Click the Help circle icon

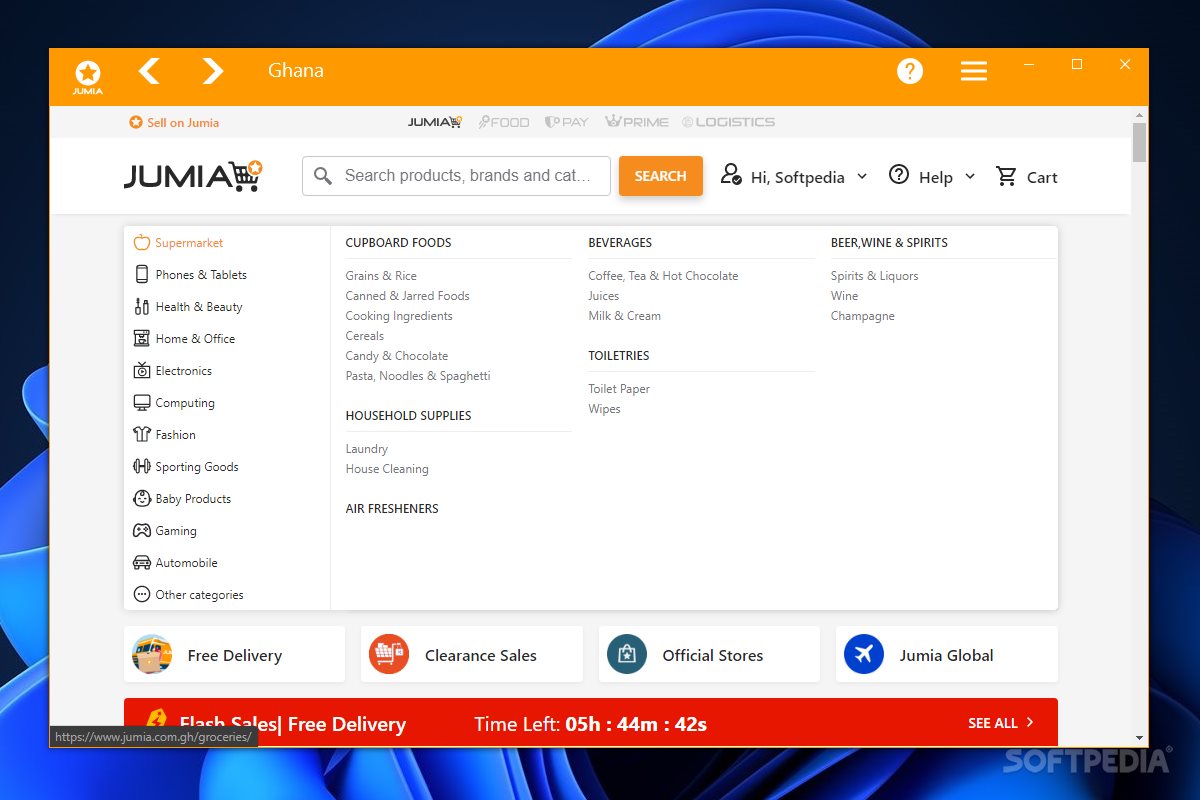point(899,175)
